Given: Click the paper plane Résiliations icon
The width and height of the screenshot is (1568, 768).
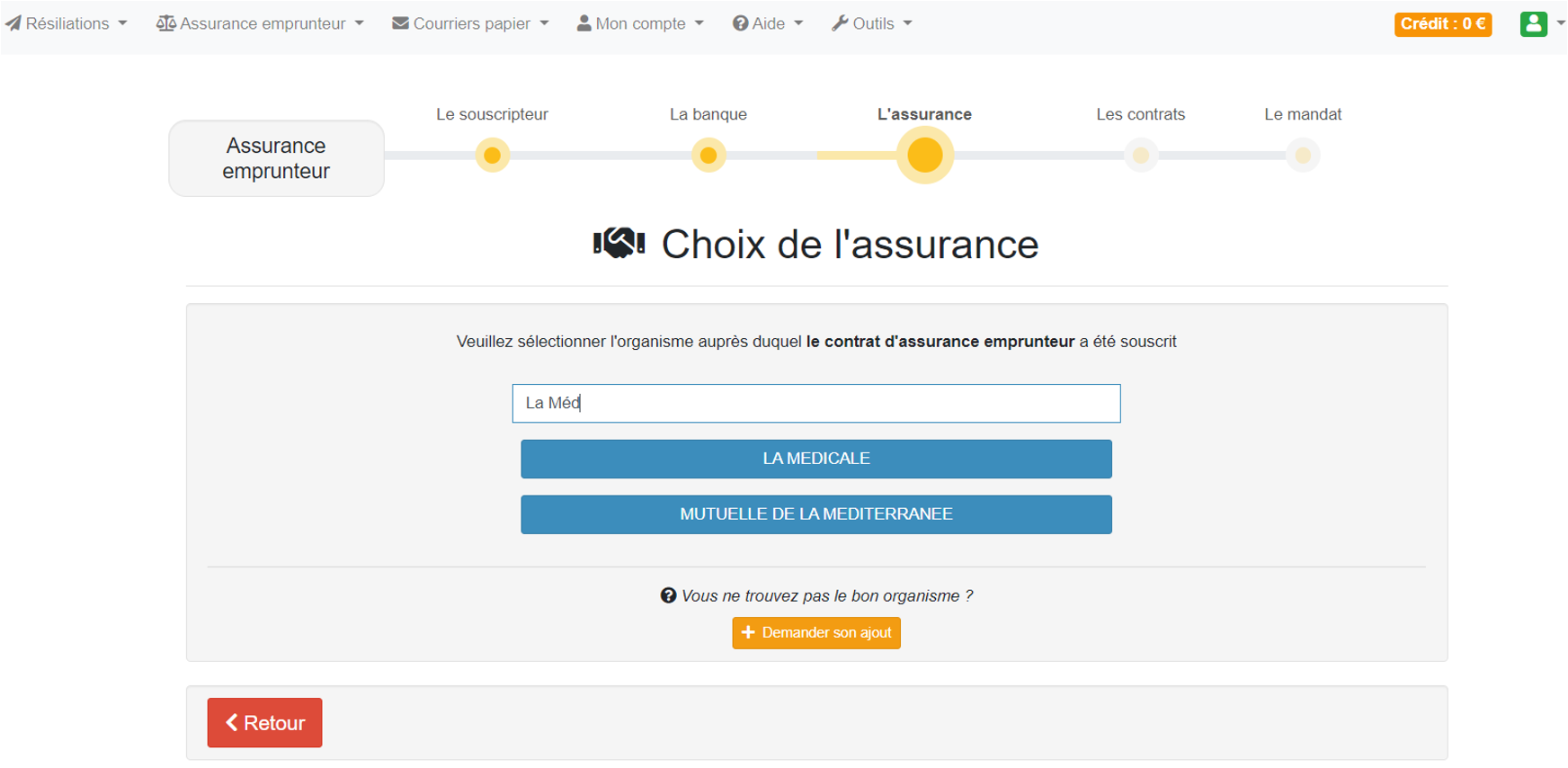Looking at the screenshot, I should click(x=13, y=23).
